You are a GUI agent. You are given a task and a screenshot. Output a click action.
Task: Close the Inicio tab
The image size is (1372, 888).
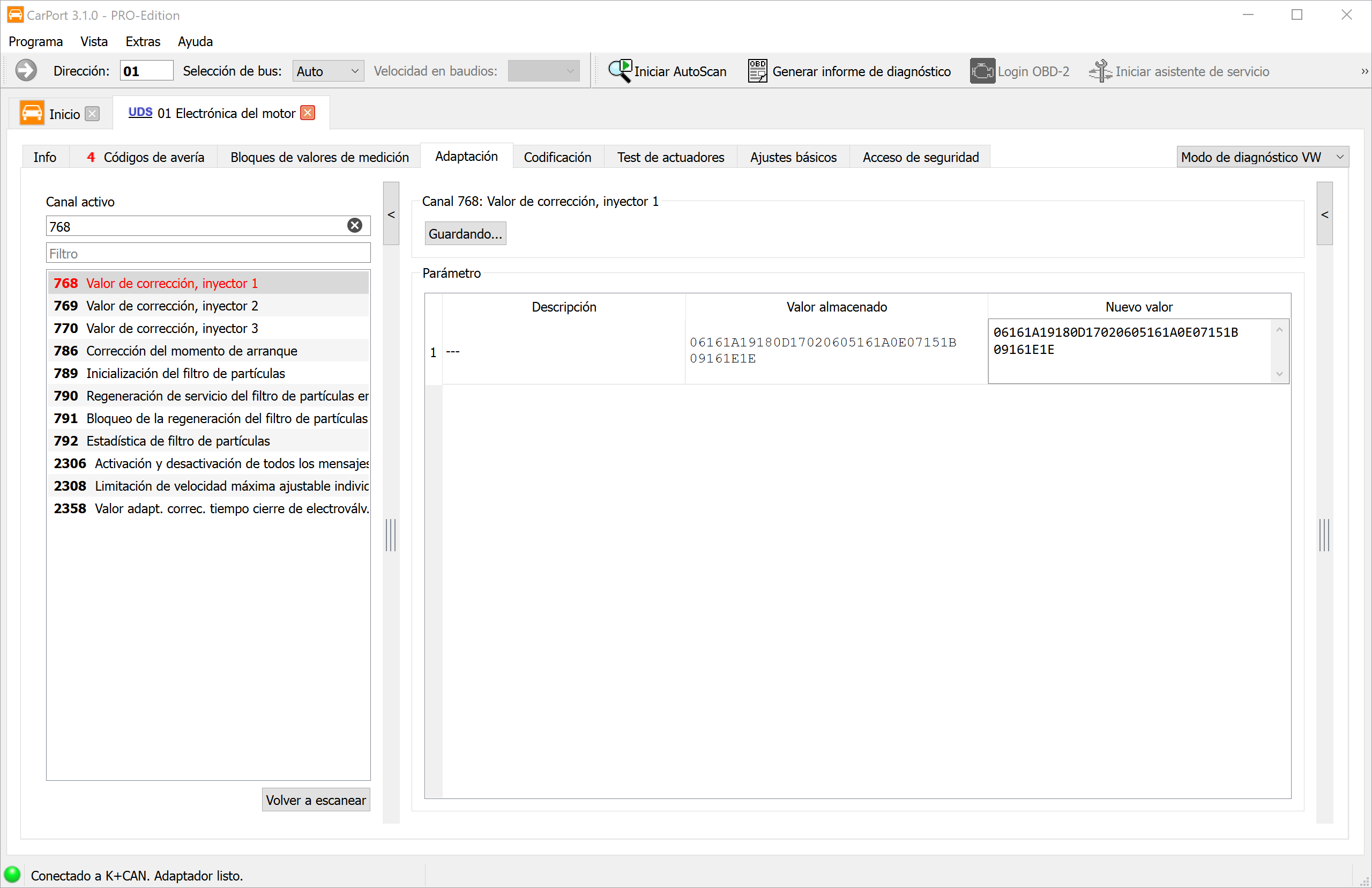[x=92, y=114]
